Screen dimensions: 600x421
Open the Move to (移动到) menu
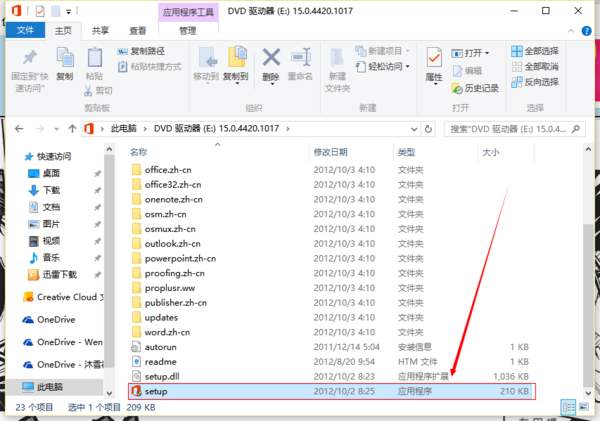pos(206,65)
